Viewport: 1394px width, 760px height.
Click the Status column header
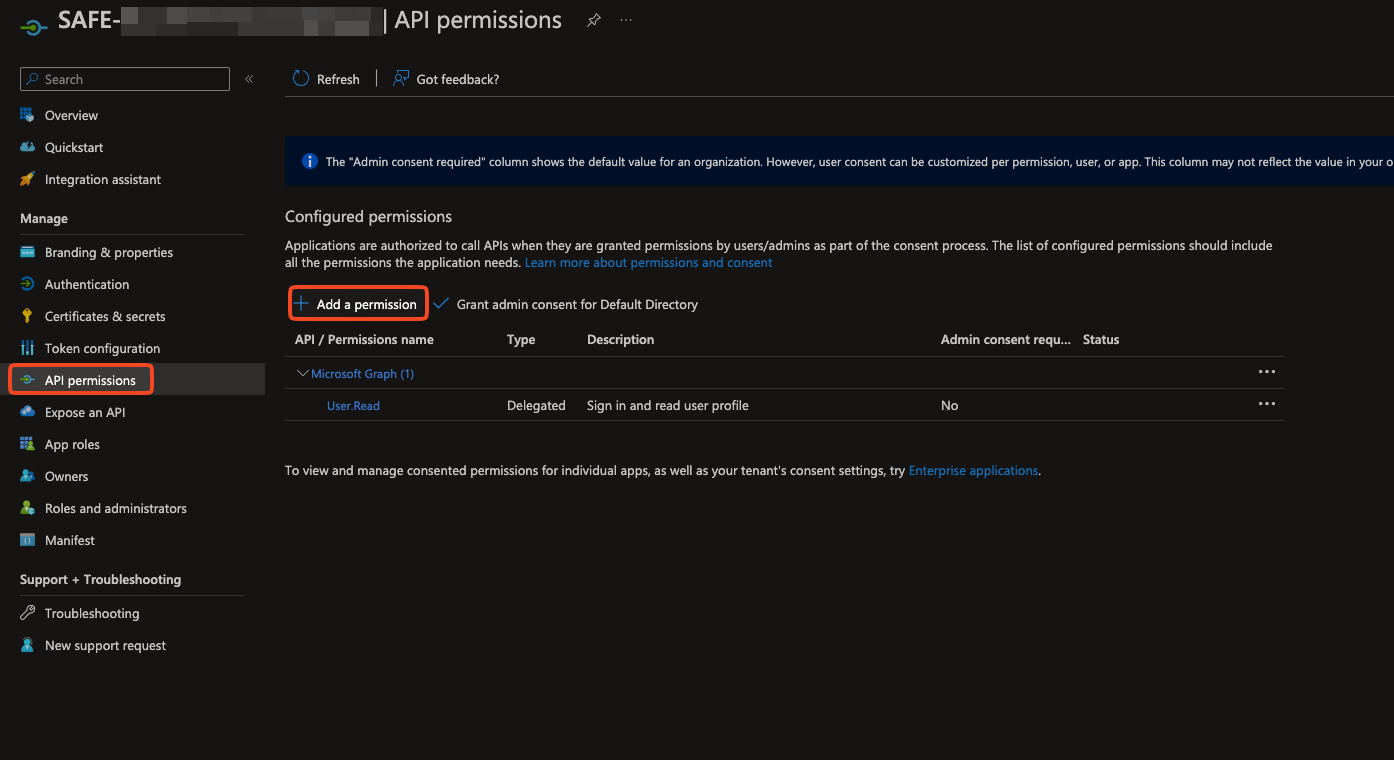tap(1101, 339)
